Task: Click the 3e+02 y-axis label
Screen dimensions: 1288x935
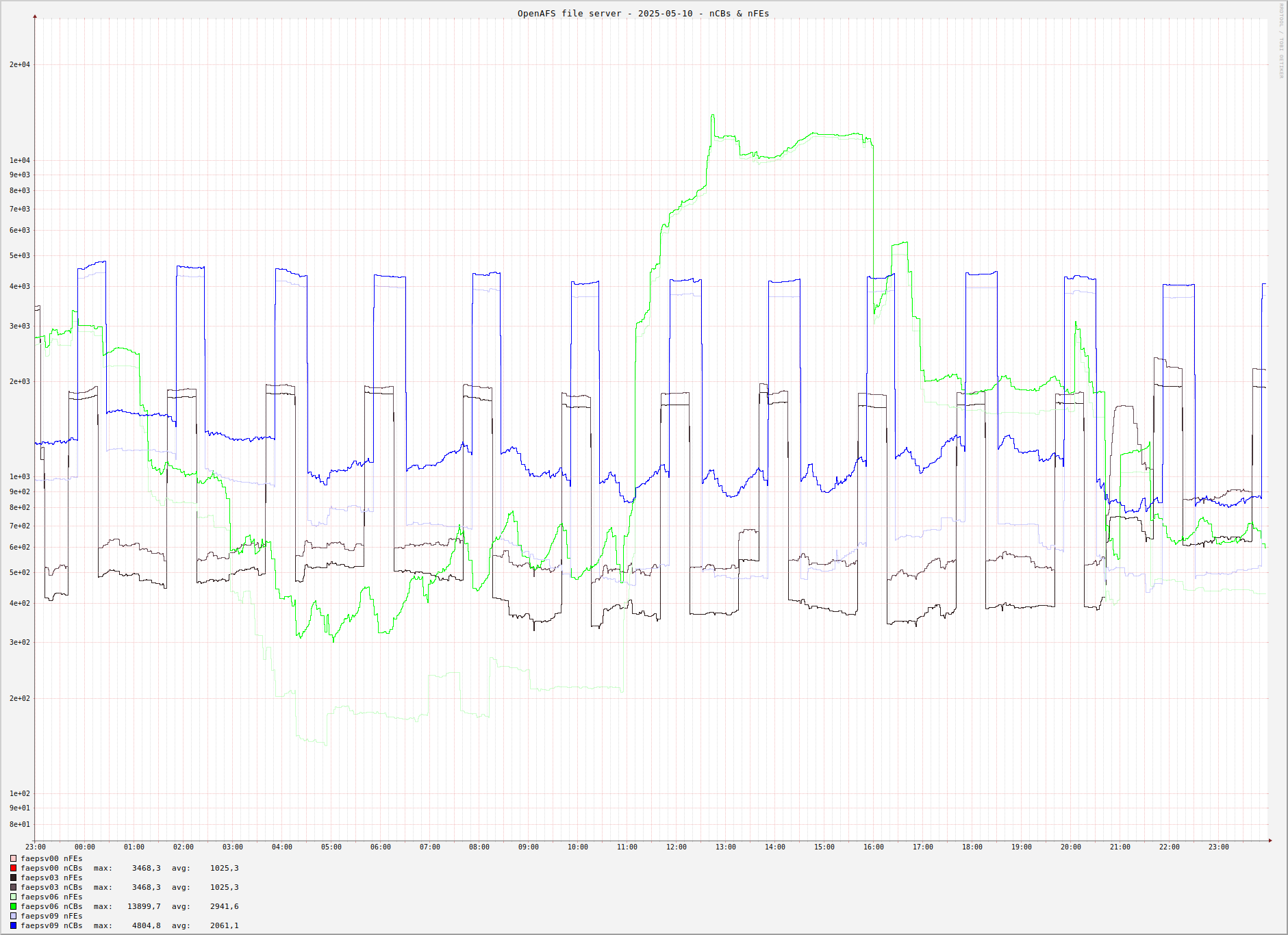Action: tap(20, 642)
